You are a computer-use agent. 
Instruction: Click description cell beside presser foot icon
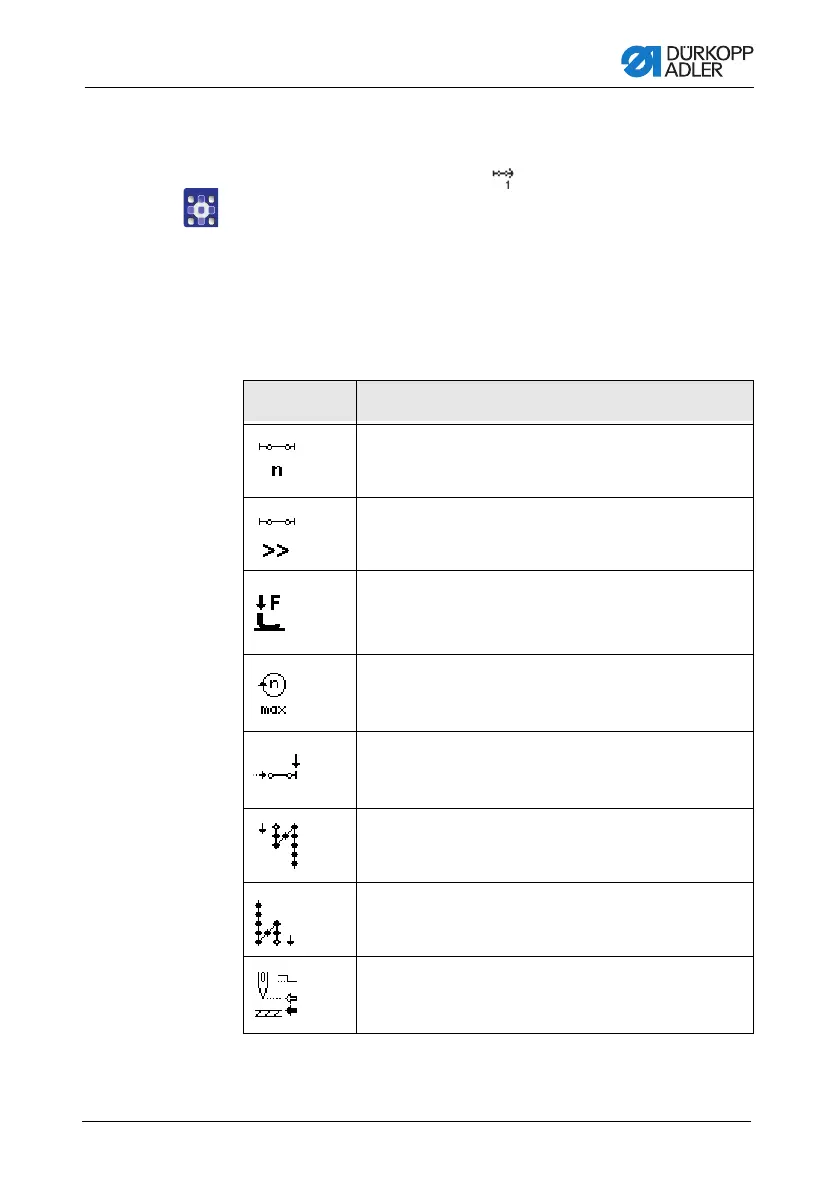point(554,612)
